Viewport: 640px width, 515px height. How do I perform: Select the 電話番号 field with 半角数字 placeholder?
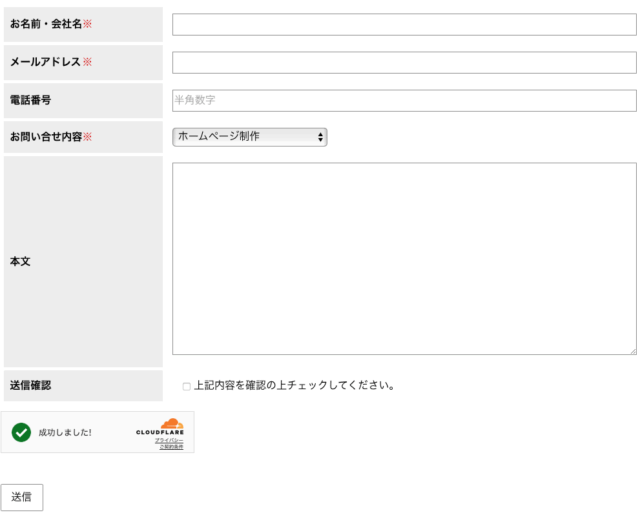[404, 100]
